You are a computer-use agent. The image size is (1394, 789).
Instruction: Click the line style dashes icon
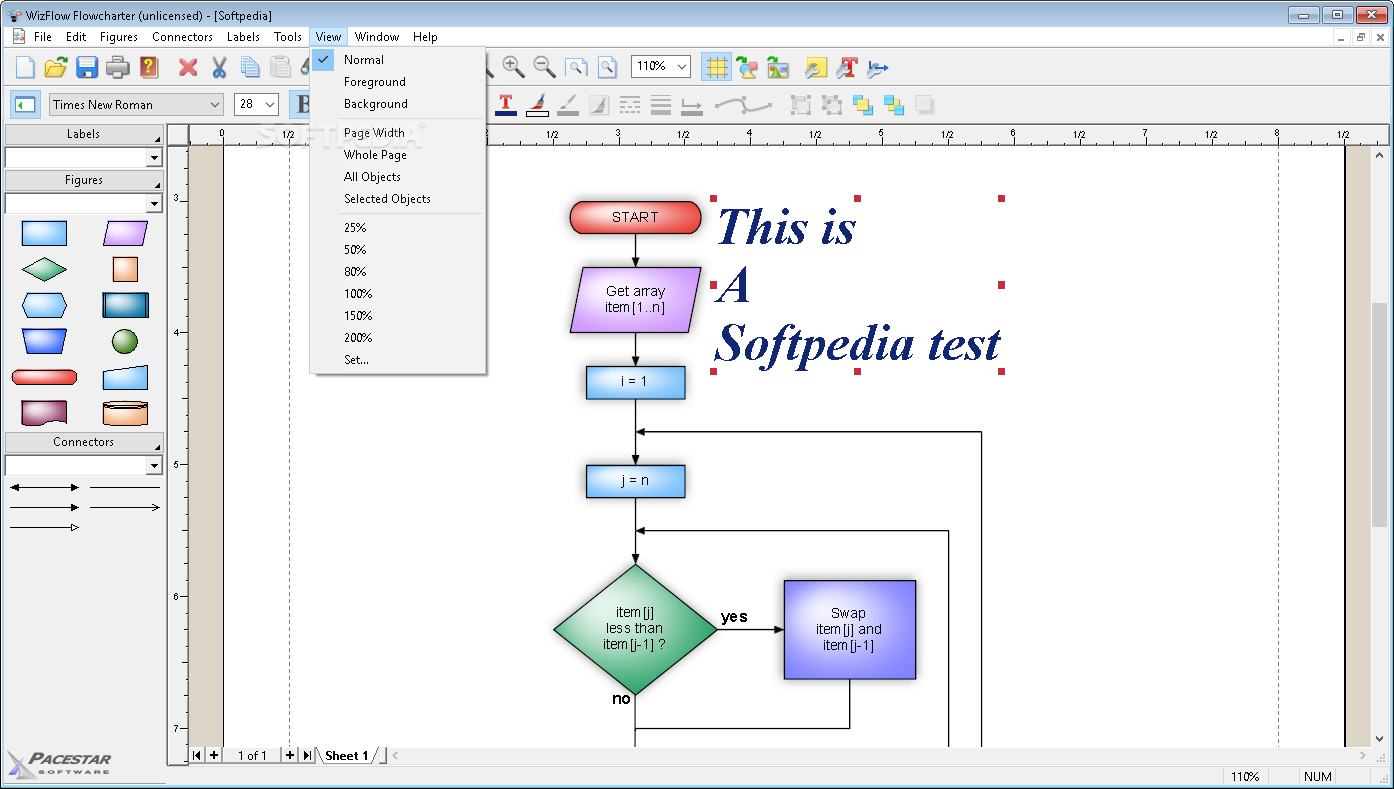tap(630, 104)
